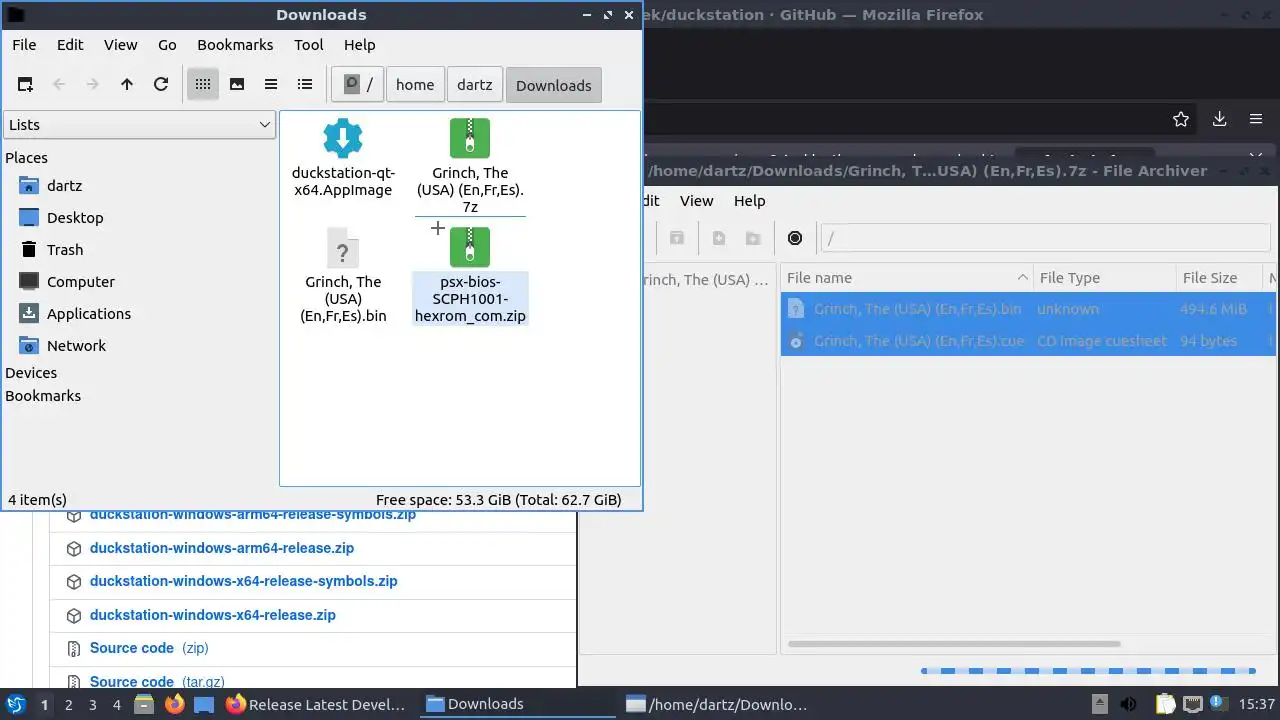1280x720 pixels.
Task: Click the Devices section header
Action: coord(31,373)
